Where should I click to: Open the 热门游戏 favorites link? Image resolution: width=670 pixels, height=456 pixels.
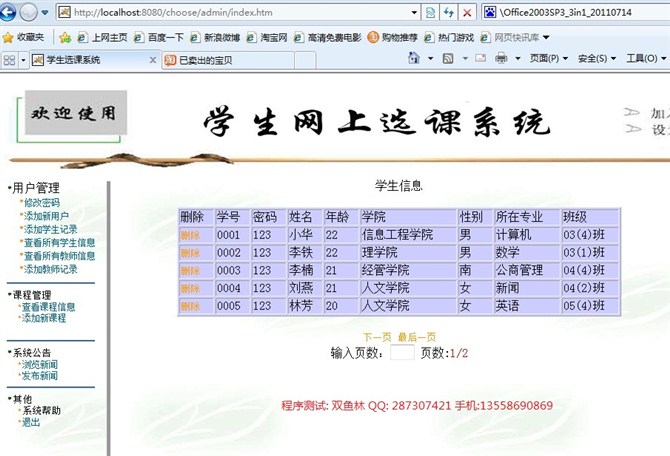pos(449,38)
